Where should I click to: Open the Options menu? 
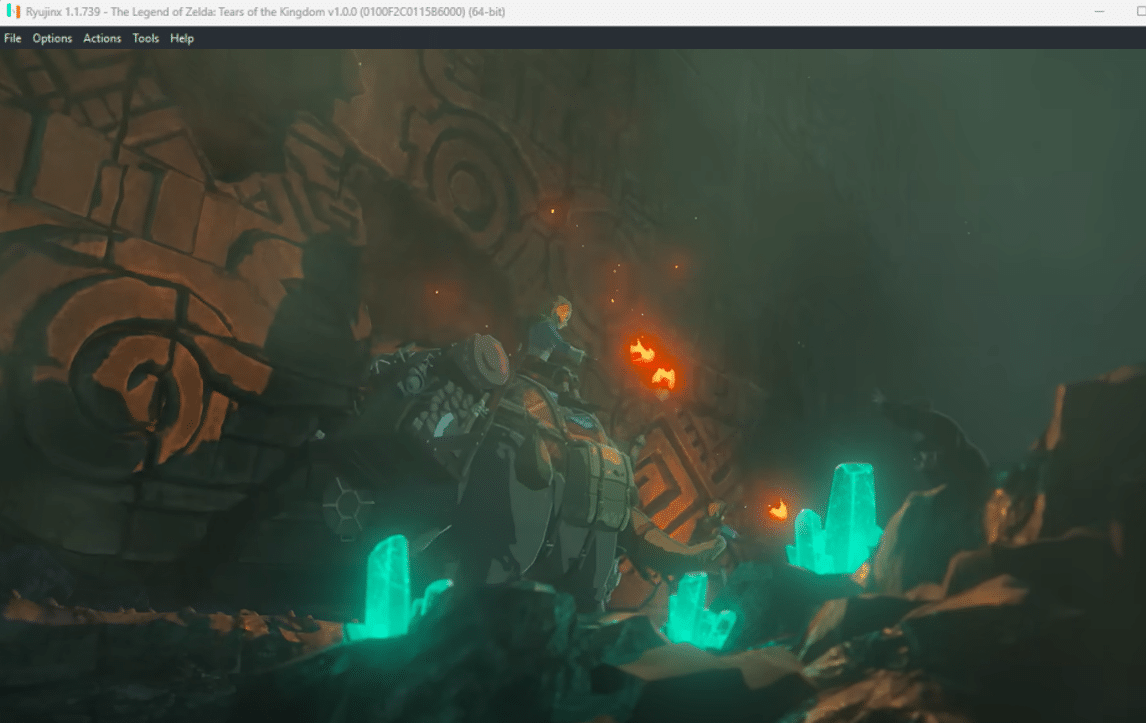point(52,38)
